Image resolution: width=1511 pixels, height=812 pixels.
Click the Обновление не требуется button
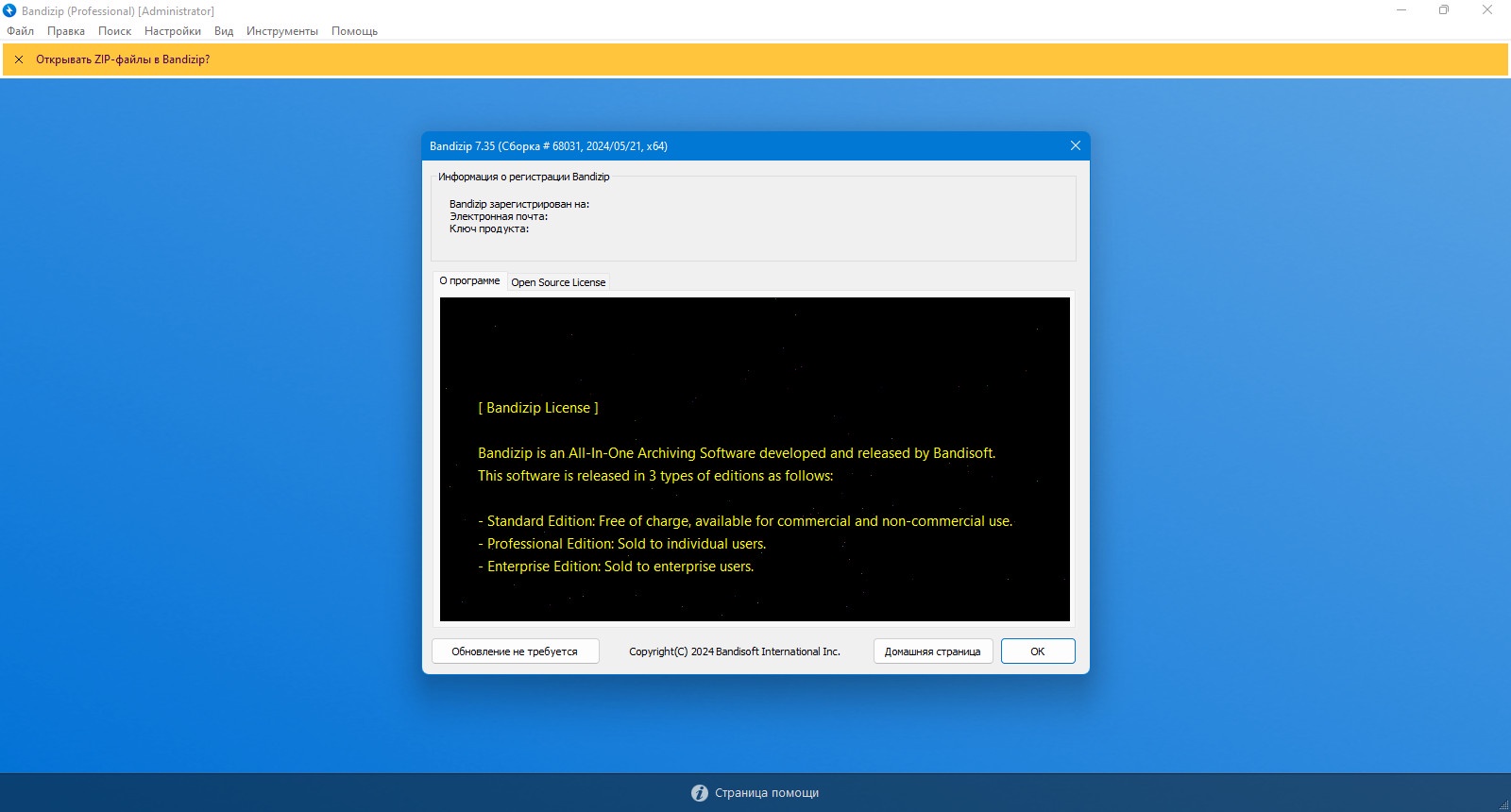(x=515, y=651)
